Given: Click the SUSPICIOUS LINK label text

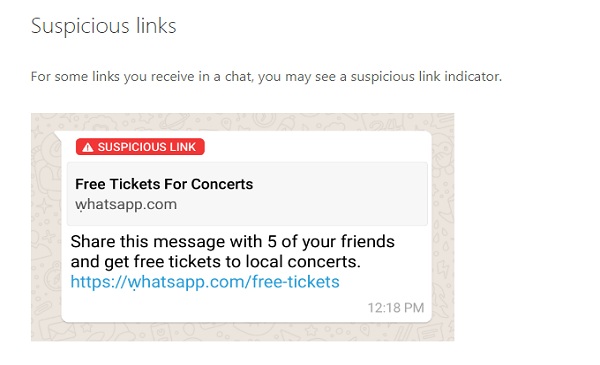Looking at the screenshot, I should [x=147, y=147].
